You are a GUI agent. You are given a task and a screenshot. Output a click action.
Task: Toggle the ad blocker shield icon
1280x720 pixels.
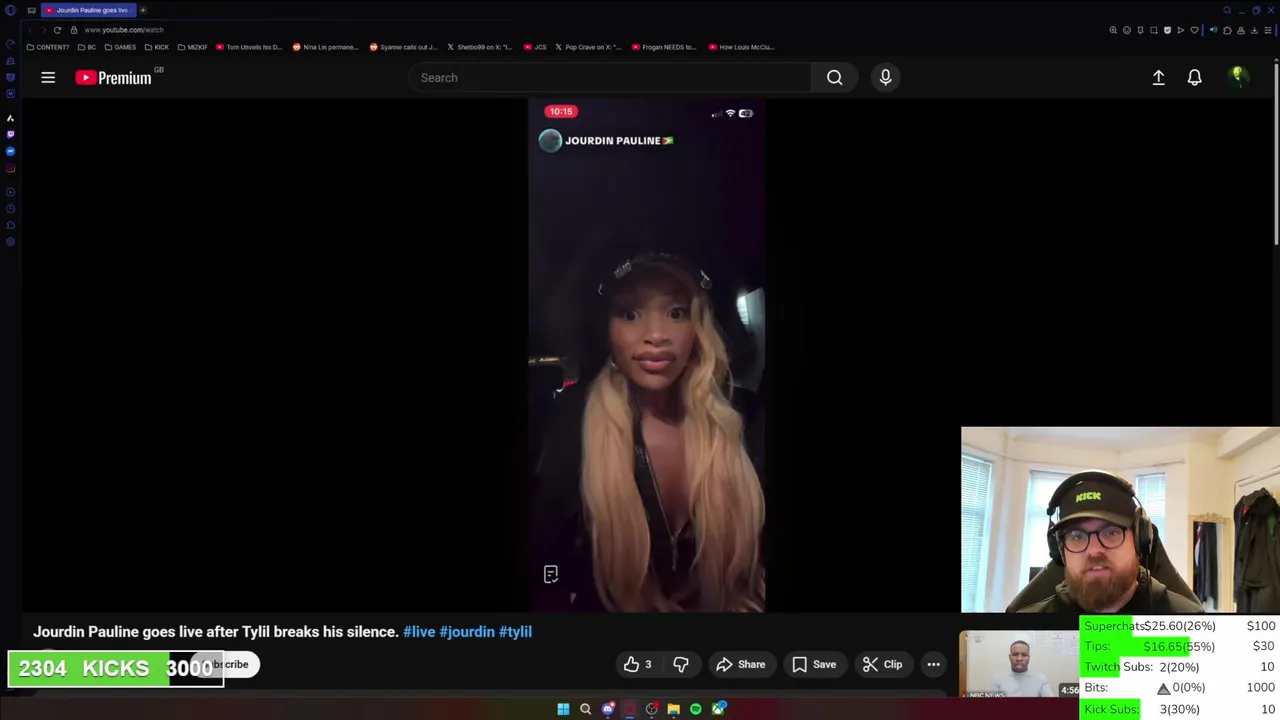pyautogui.click(x=1167, y=30)
